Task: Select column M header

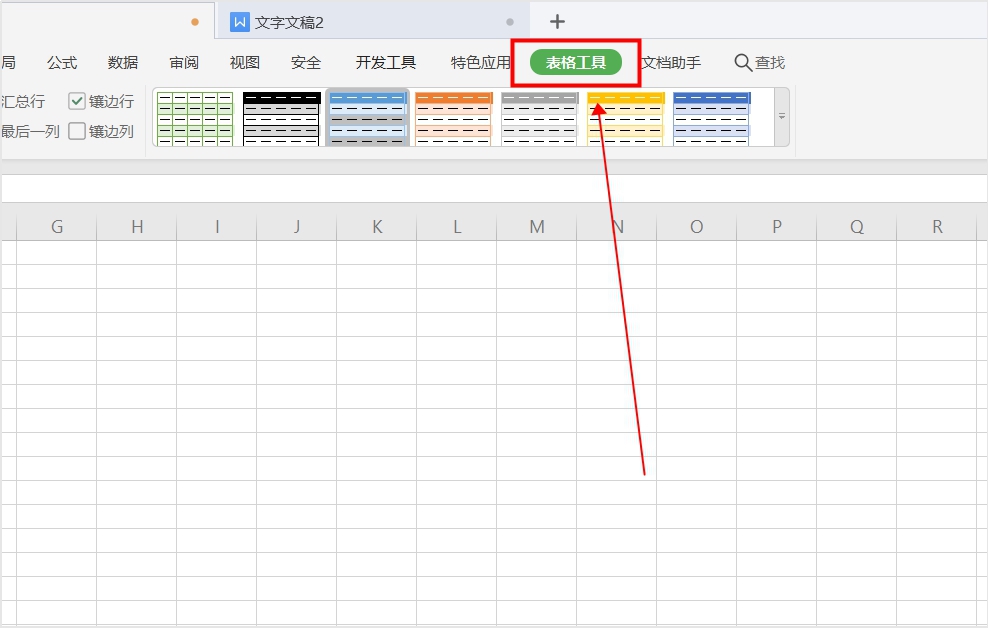Action: (x=537, y=227)
